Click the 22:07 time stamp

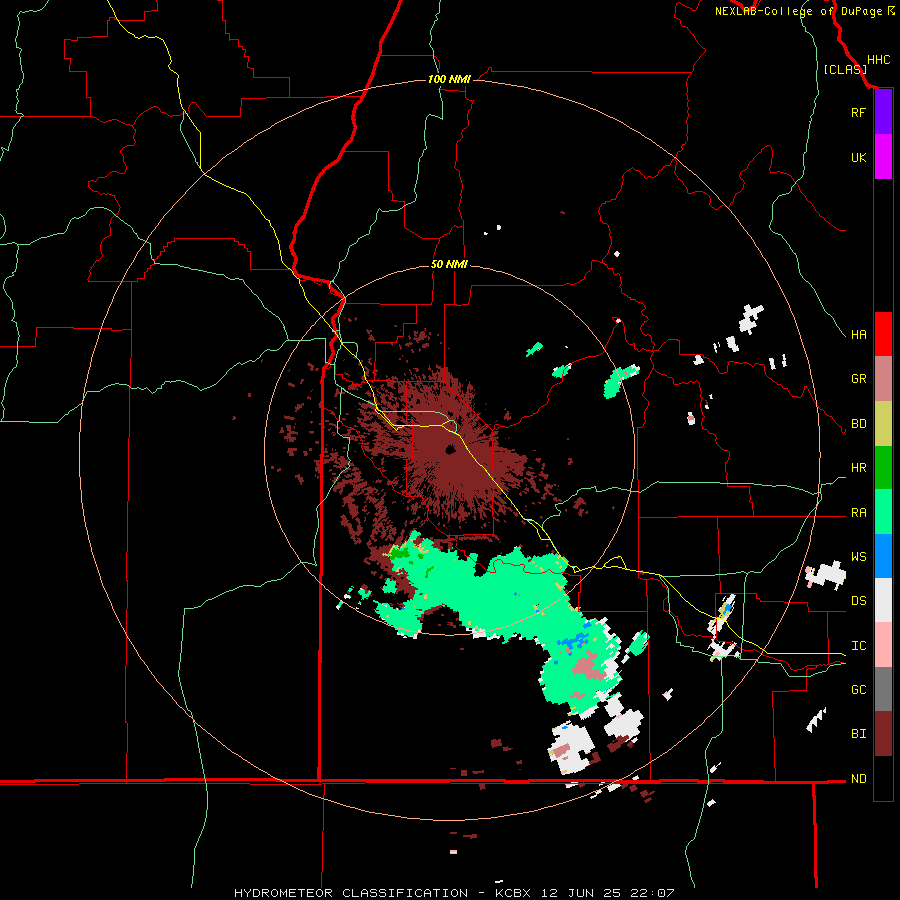(653, 893)
